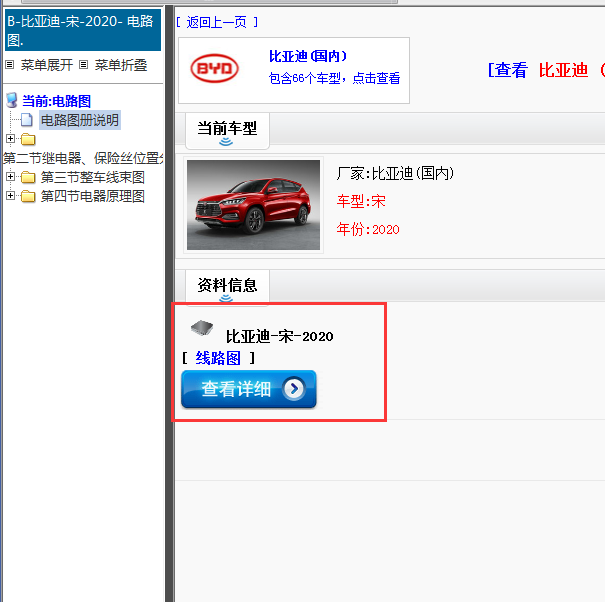Viewport: 605px width, 602px height.
Task: Open the 资料信息 tab
Action: click(x=227, y=287)
